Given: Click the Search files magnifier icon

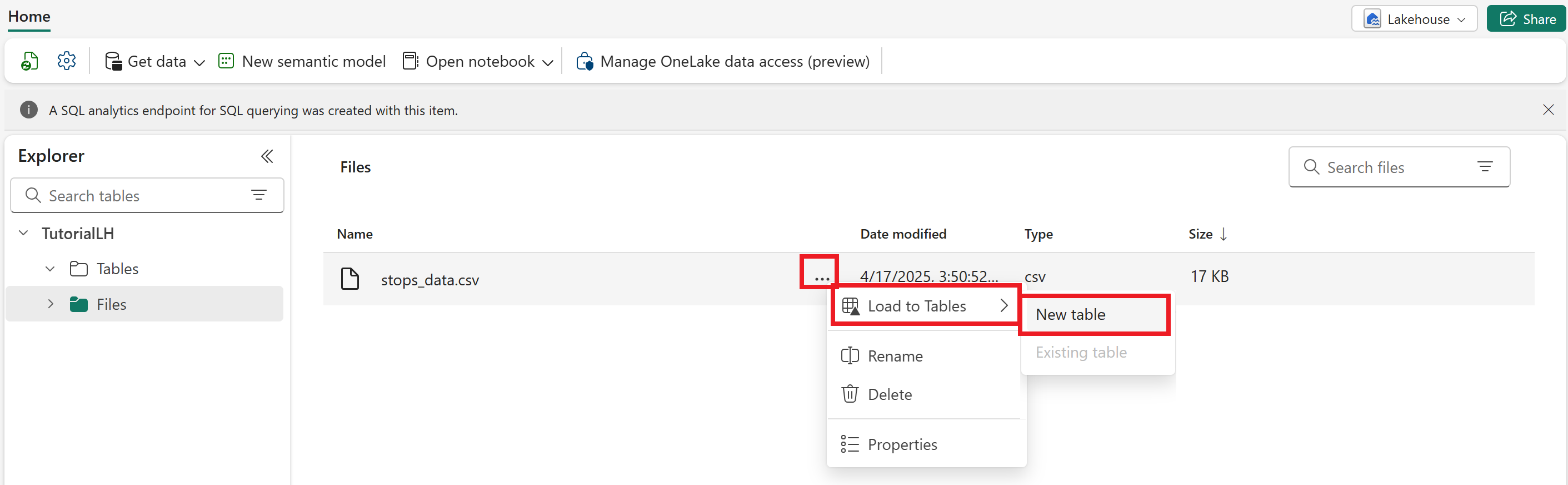Looking at the screenshot, I should [1311, 167].
